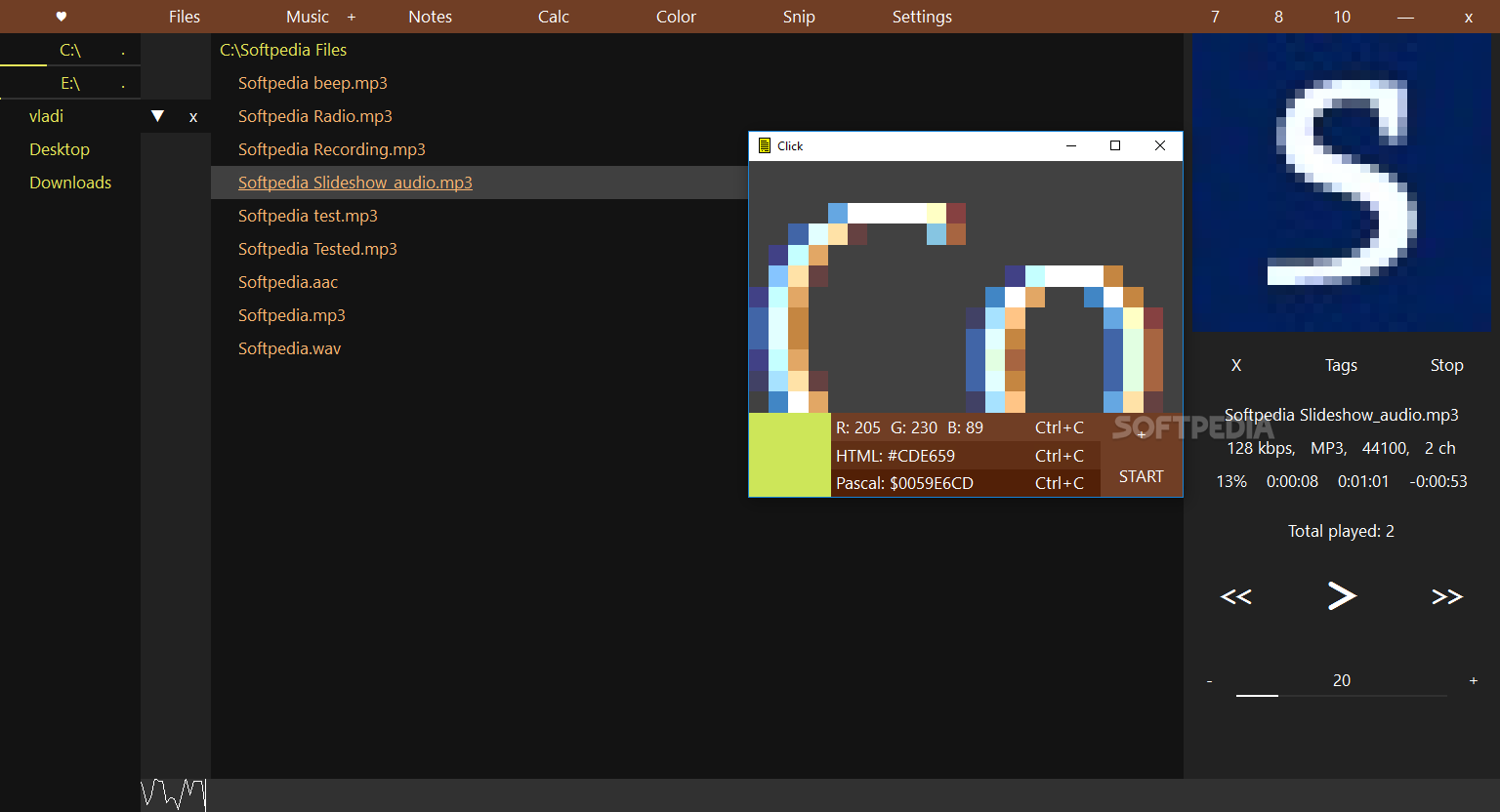Select Softpedia Recording.mp3
The width and height of the screenshot is (1500, 812).
click(x=332, y=149)
